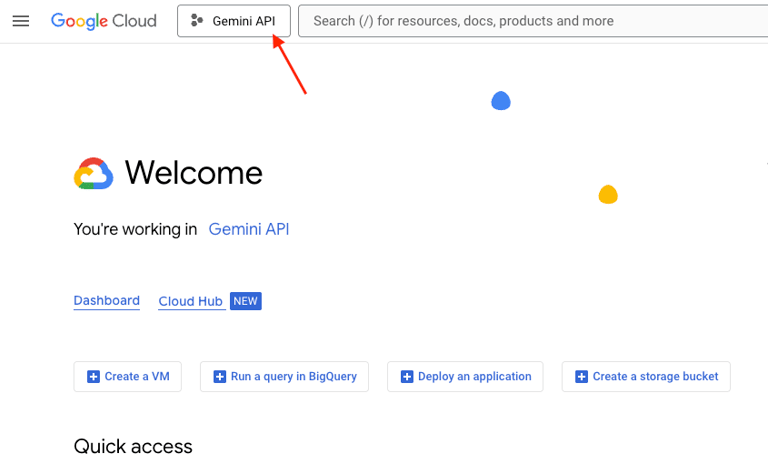
Task: Click the Google Cloud icon beside Welcome
Action: pos(94,173)
